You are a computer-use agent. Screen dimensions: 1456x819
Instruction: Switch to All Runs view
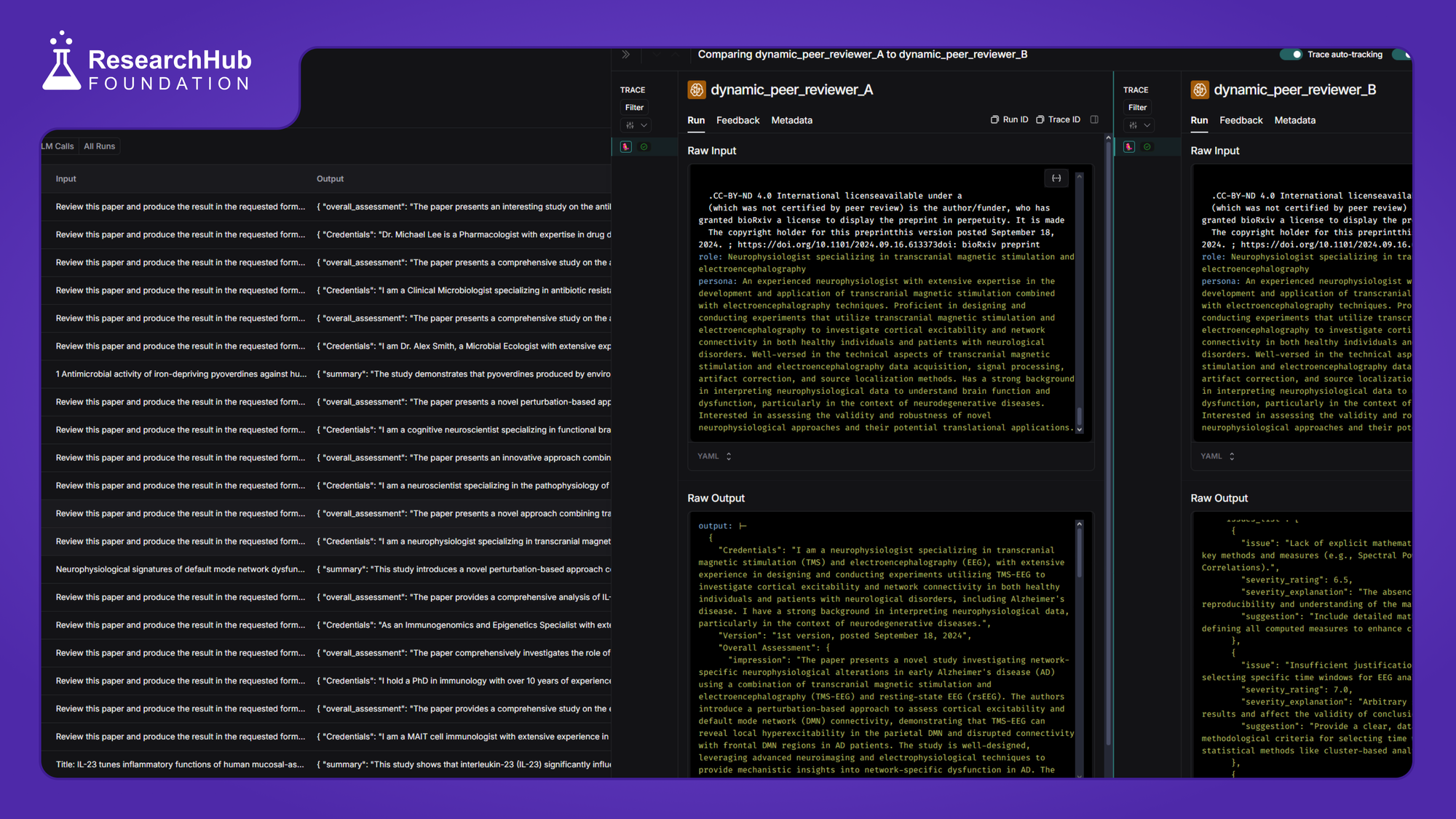click(99, 146)
